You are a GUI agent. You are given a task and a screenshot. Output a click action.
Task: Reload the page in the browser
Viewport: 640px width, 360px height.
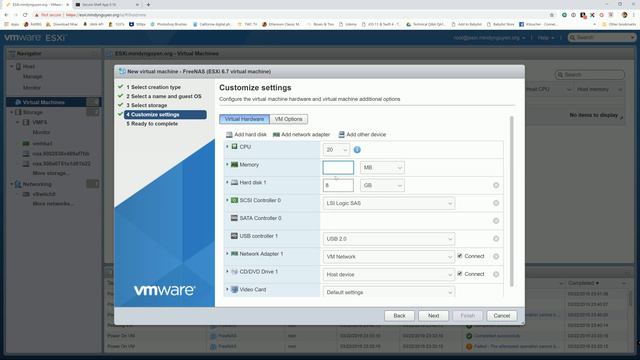(25, 15)
